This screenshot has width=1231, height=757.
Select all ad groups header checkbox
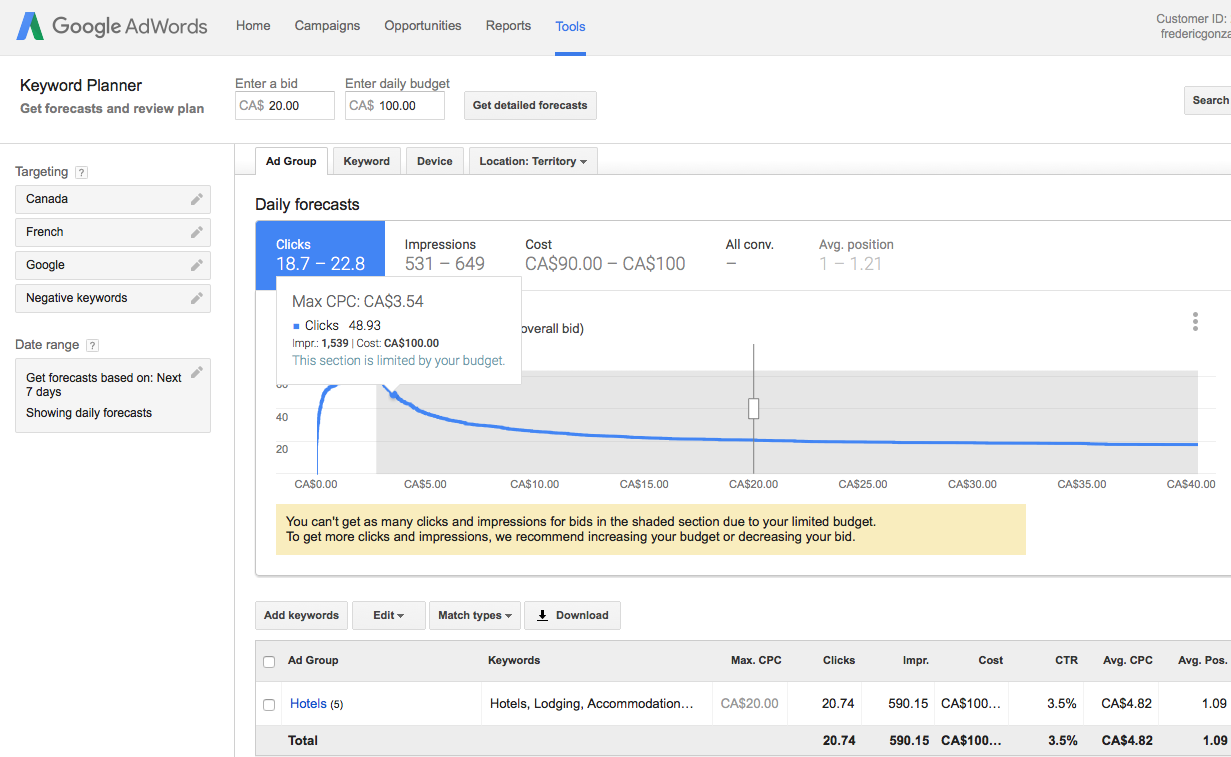pyautogui.click(x=269, y=661)
